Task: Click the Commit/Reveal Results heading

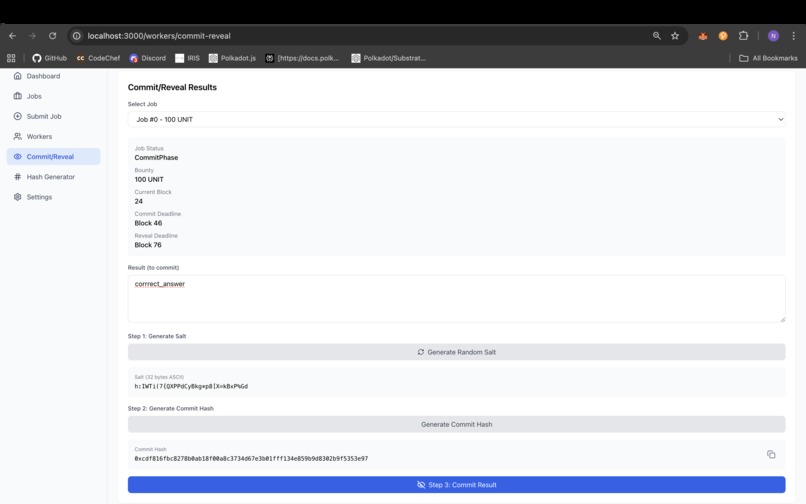Action: coord(172,87)
